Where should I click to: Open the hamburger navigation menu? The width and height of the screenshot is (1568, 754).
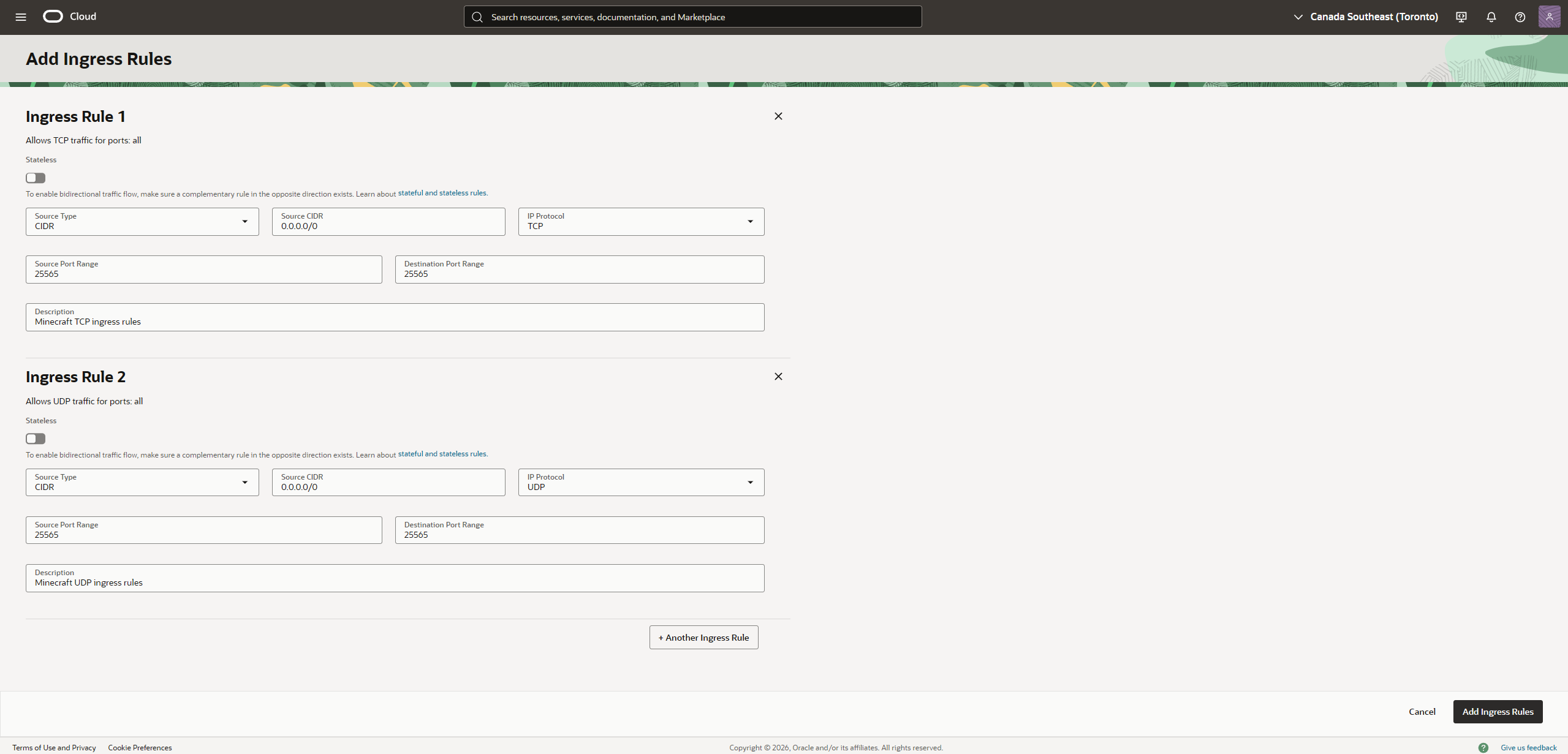click(x=21, y=17)
